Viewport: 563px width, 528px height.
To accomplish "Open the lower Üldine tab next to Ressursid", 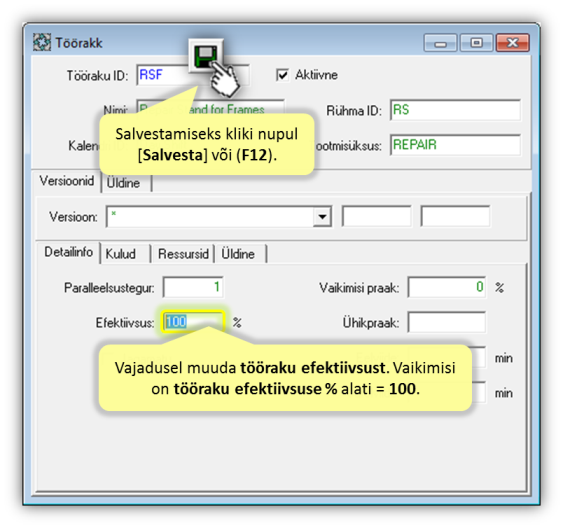I will (238, 254).
